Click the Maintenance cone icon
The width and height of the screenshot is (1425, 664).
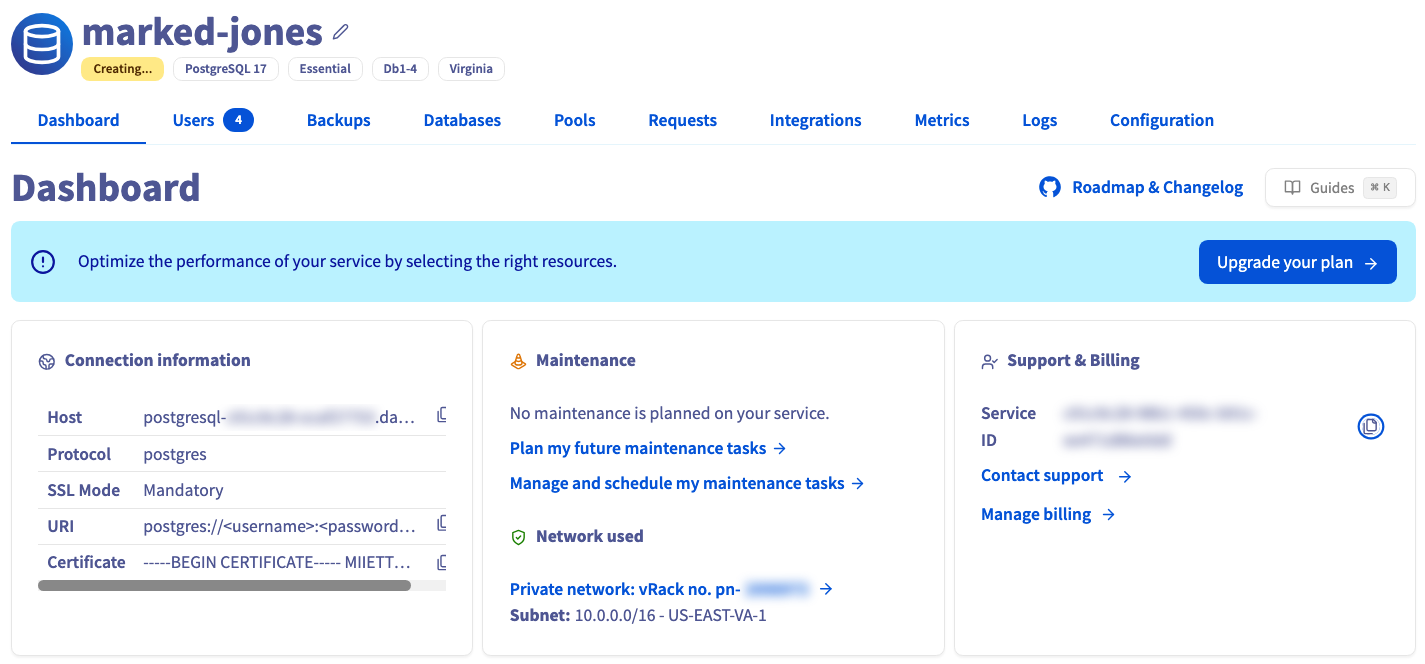[x=518, y=361]
